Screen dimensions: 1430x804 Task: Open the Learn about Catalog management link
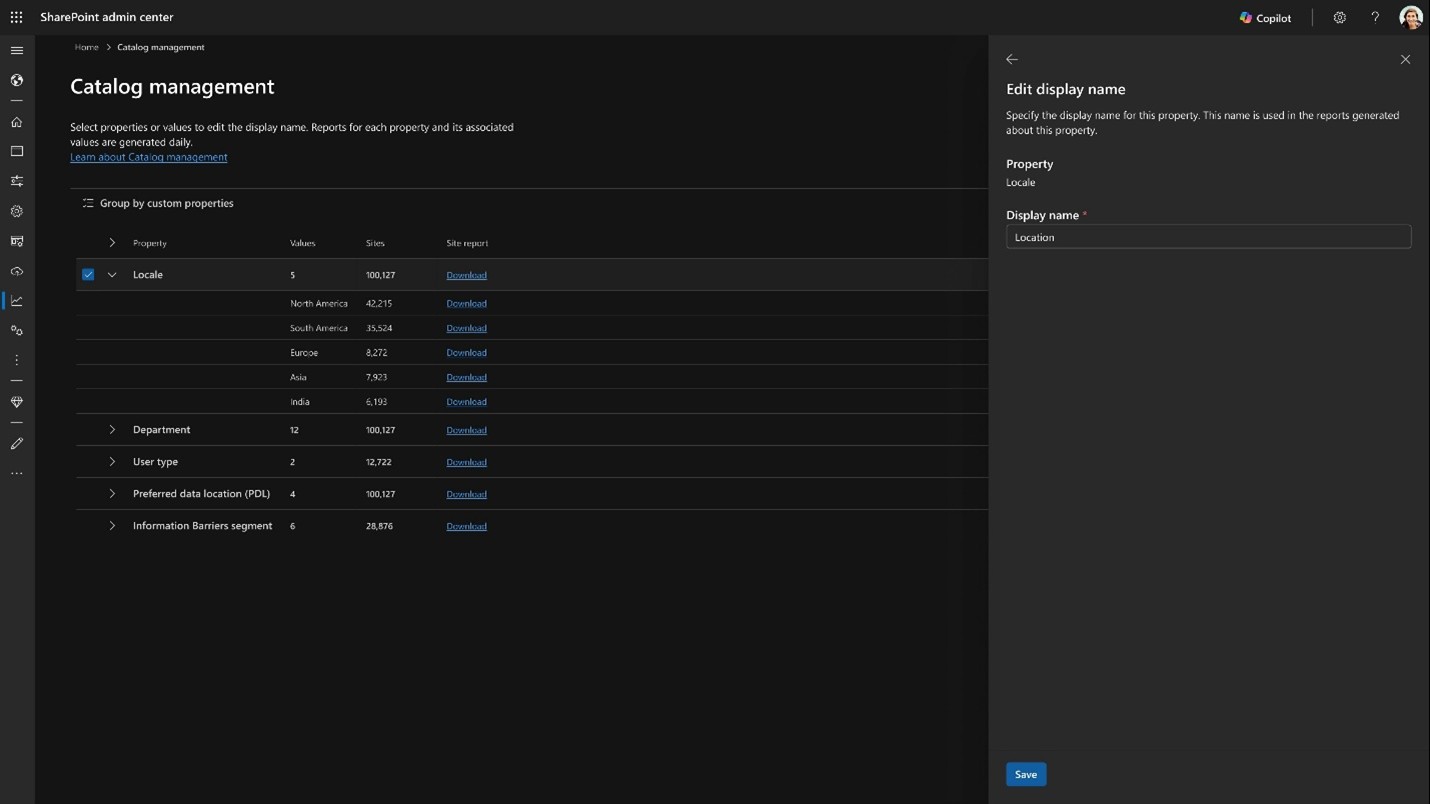click(x=148, y=157)
